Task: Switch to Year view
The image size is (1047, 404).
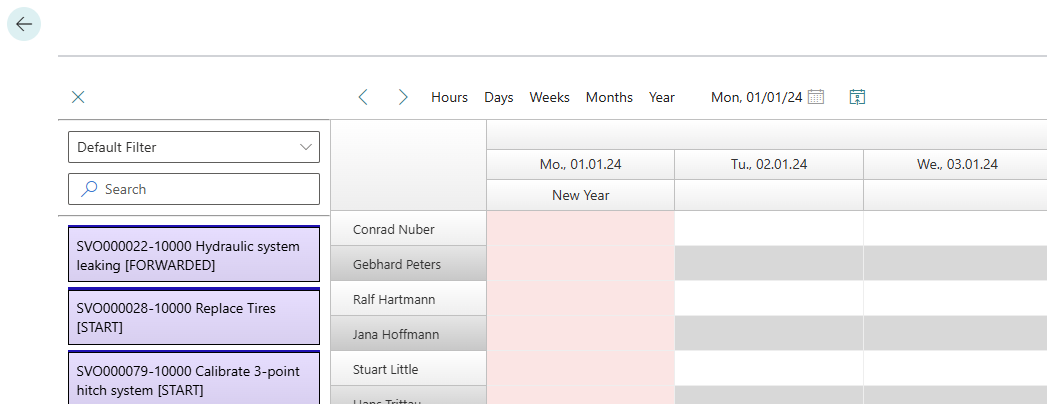Action: (662, 97)
